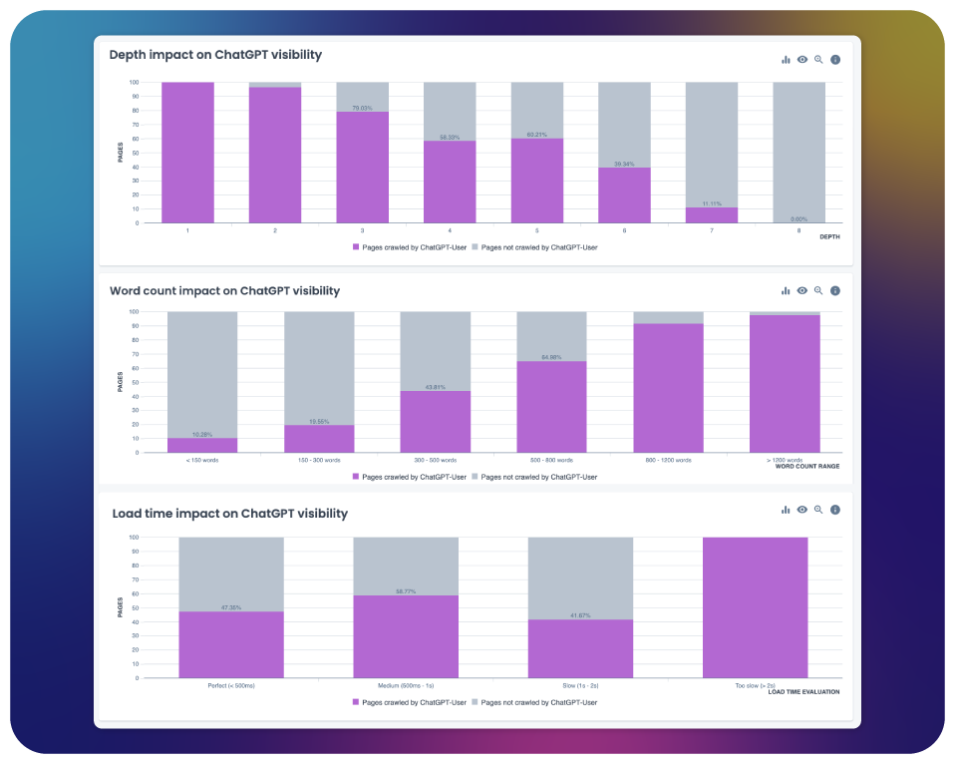Image resolution: width=955 pixels, height=764 pixels.
Task: Click magnifier icon on Word count chart
Action: [x=818, y=291]
